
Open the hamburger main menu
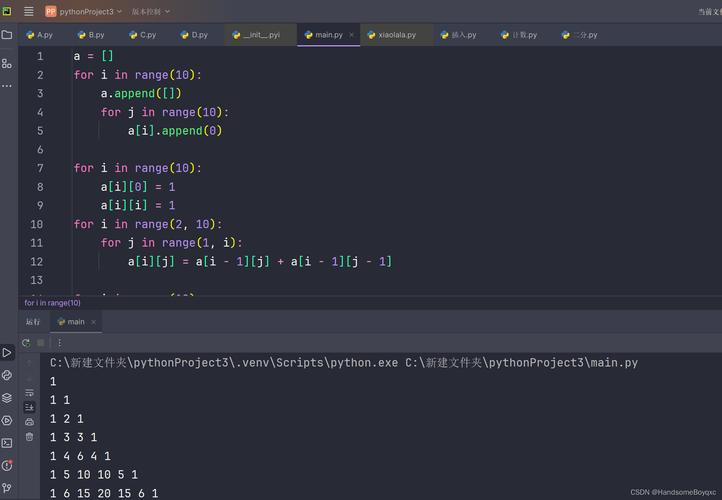point(29,11)
